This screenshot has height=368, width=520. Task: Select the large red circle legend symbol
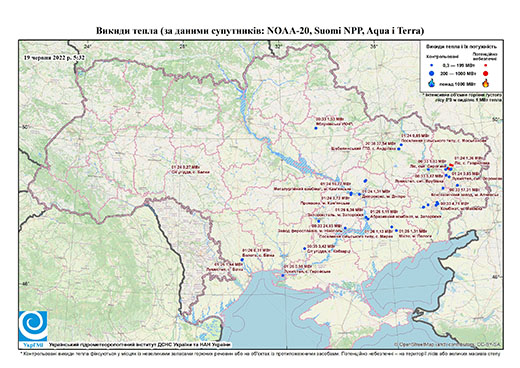point(486,73)
